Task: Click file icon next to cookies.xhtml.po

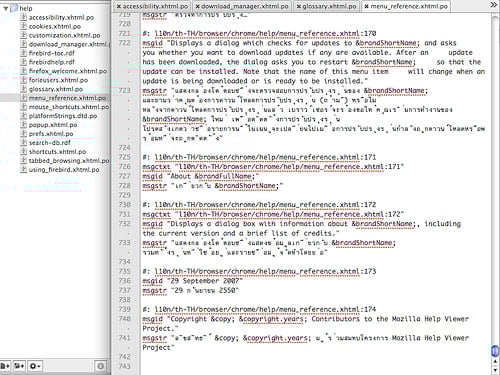Action: tap(23, 26)
